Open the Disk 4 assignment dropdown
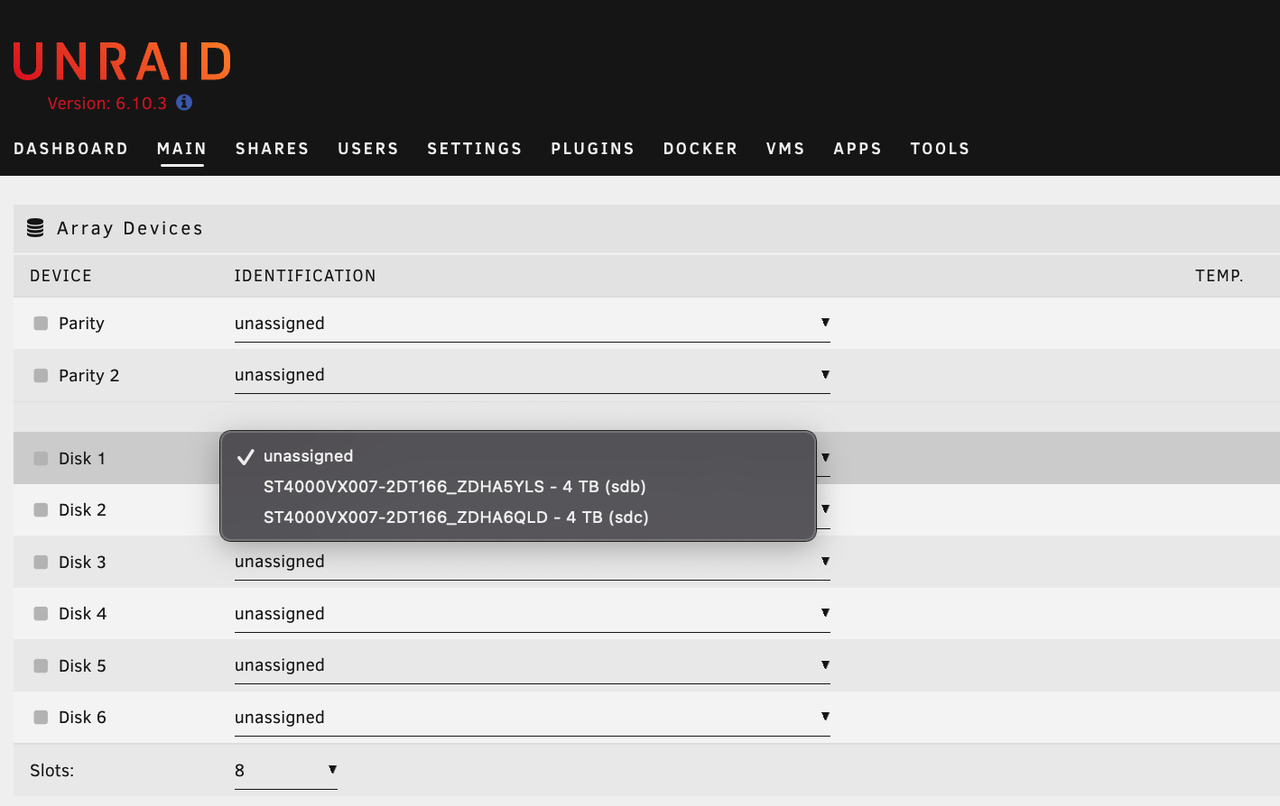Image resolution: width=1280 pixels, height=806 pixels. tap(824, 613)
